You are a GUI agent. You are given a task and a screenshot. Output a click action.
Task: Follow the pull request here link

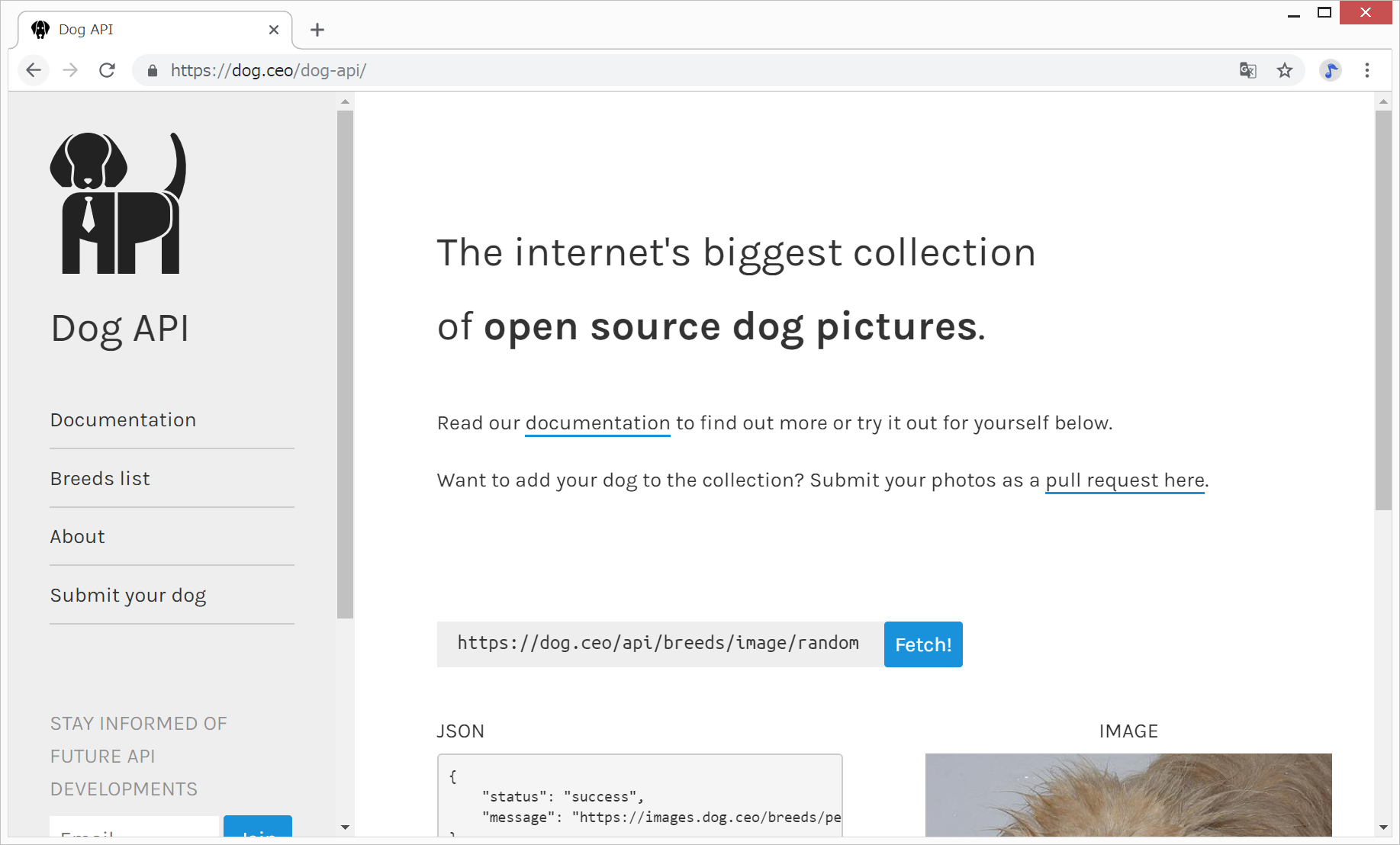point(1125,480)
